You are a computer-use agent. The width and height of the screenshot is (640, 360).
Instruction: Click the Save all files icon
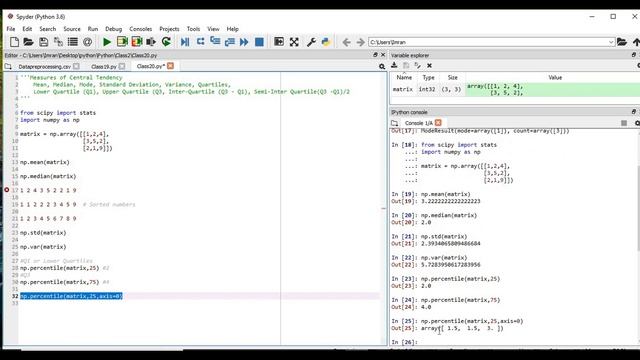click(58, 42)
